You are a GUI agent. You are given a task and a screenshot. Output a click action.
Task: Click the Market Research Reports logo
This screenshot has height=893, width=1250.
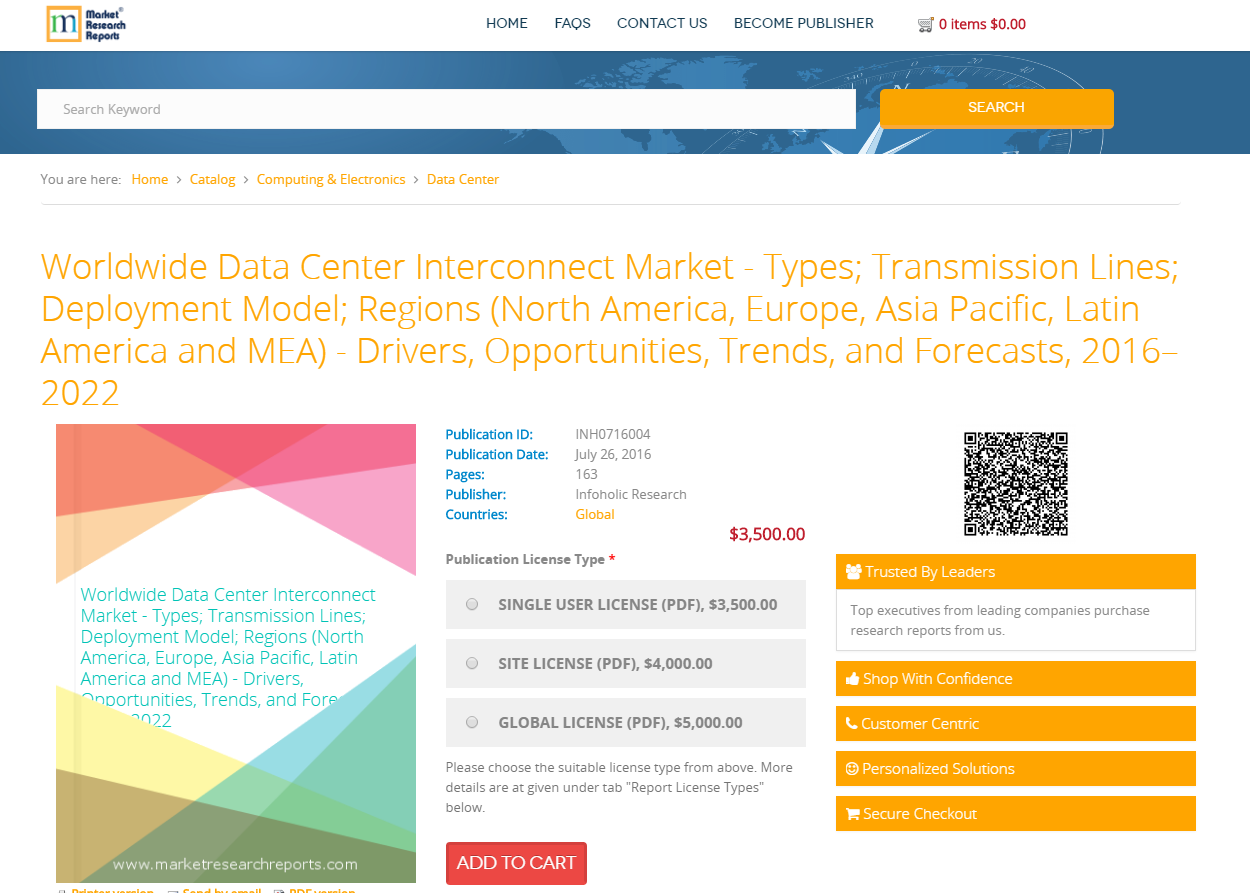click(x=86, y=24)
